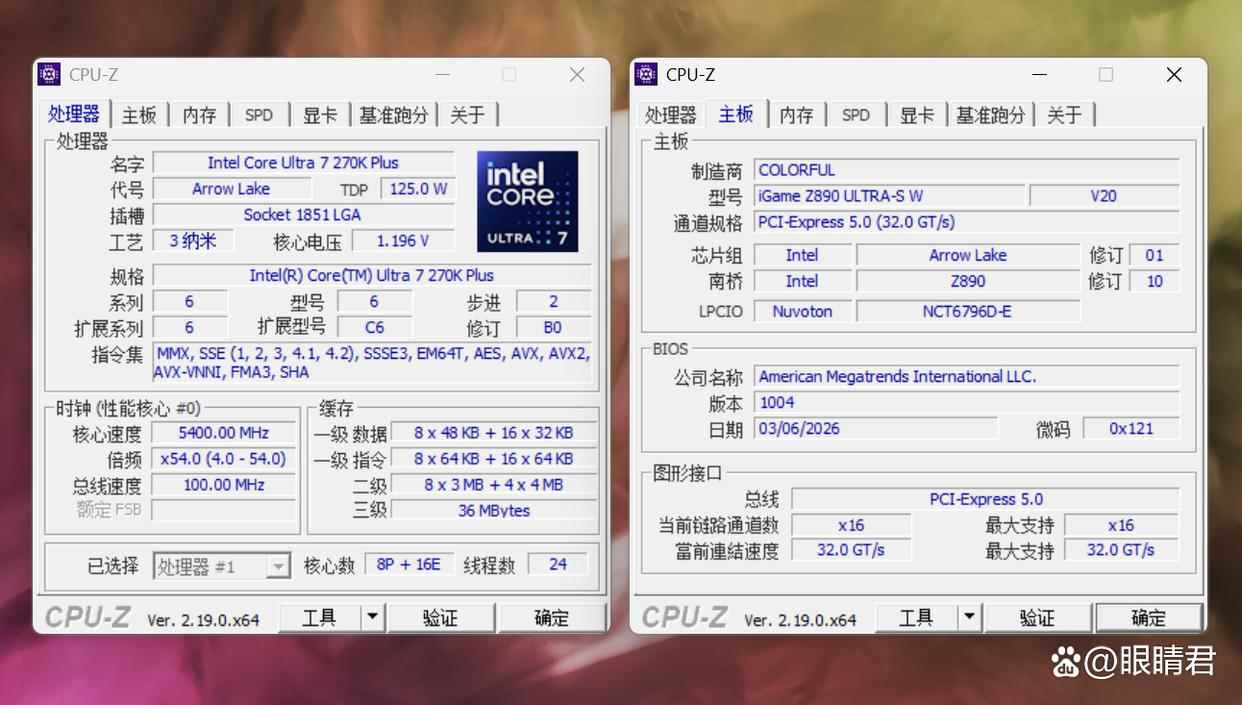Click American Megatrends International LLC. BIOS field
The image size is (1242, 705).
pos(966,377)
